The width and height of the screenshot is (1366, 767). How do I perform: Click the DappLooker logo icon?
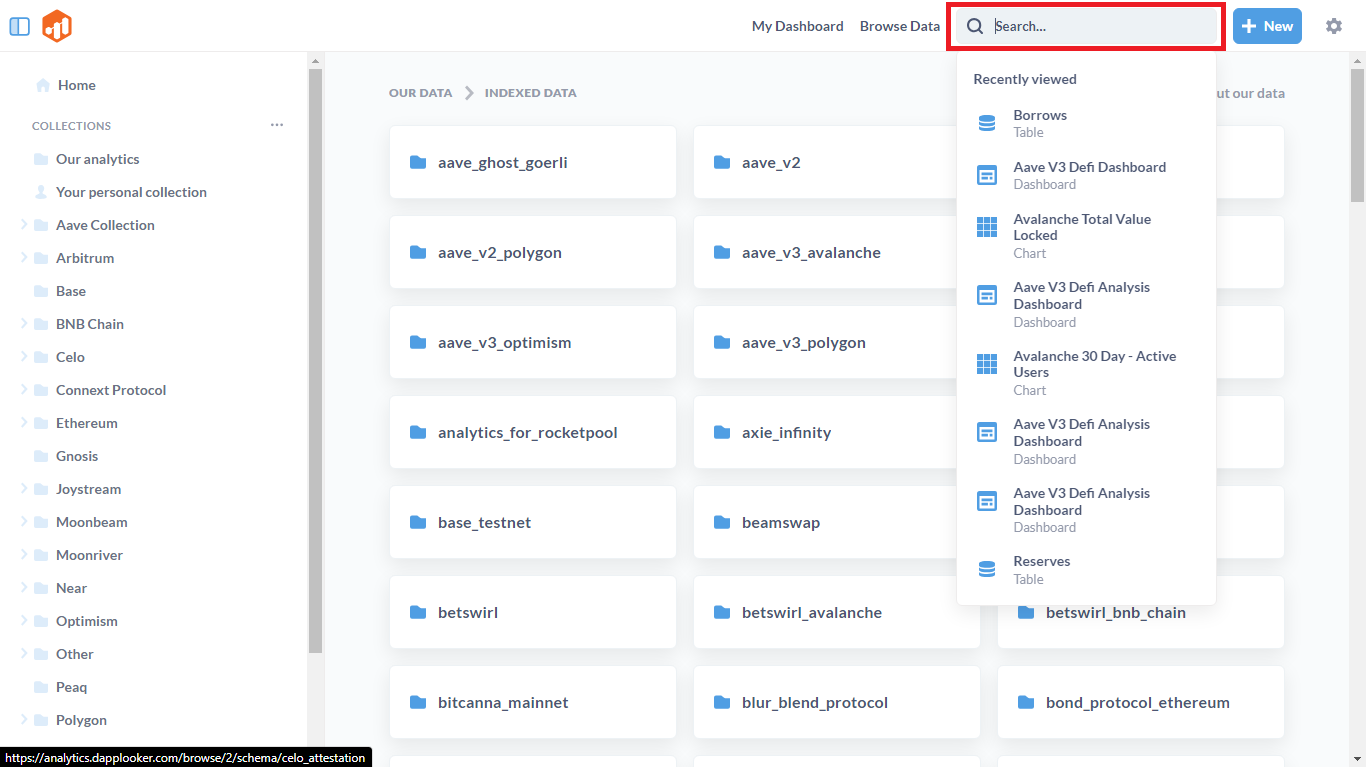pos(57,26)
